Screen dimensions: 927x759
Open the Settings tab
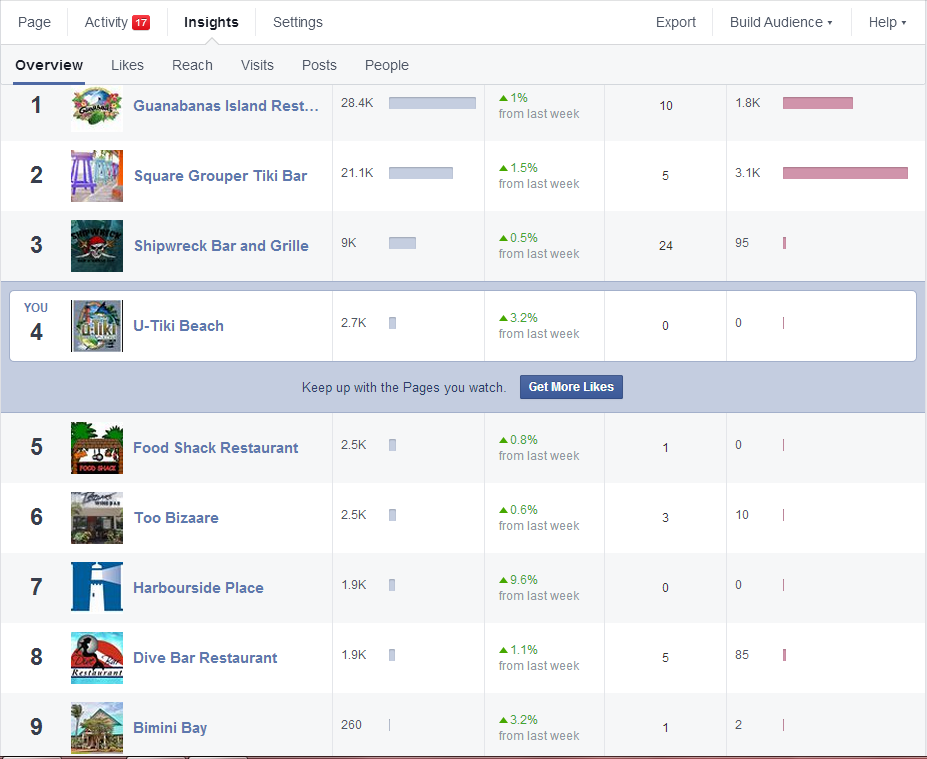(298, 22)
